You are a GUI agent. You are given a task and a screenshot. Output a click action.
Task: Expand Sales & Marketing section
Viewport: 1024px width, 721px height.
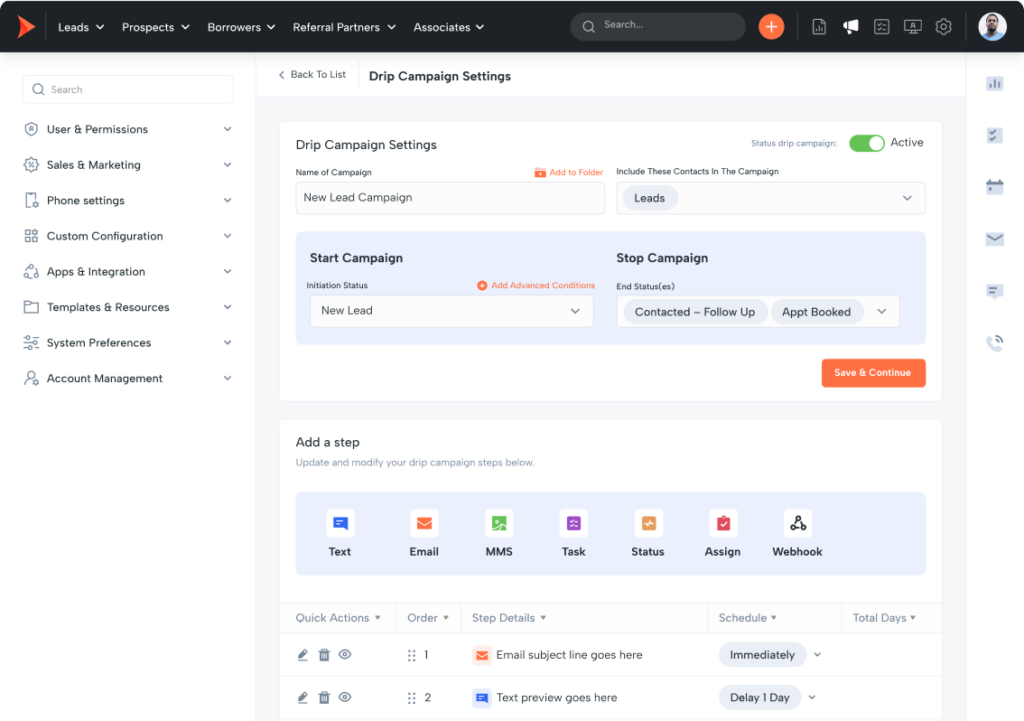pos(127,165)
